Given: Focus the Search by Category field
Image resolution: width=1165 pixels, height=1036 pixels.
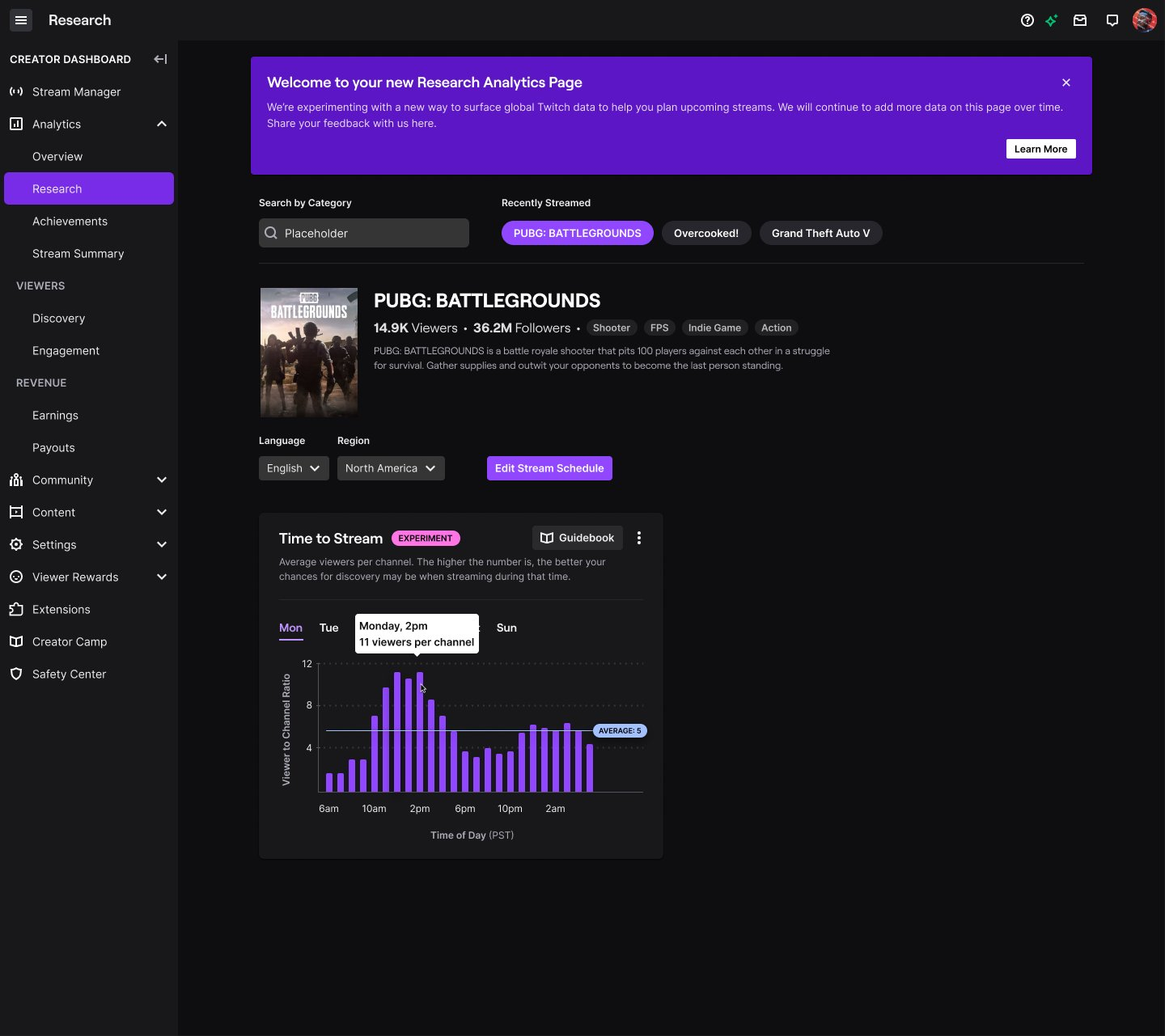Looking at the screenshot, I should [364, 233].
